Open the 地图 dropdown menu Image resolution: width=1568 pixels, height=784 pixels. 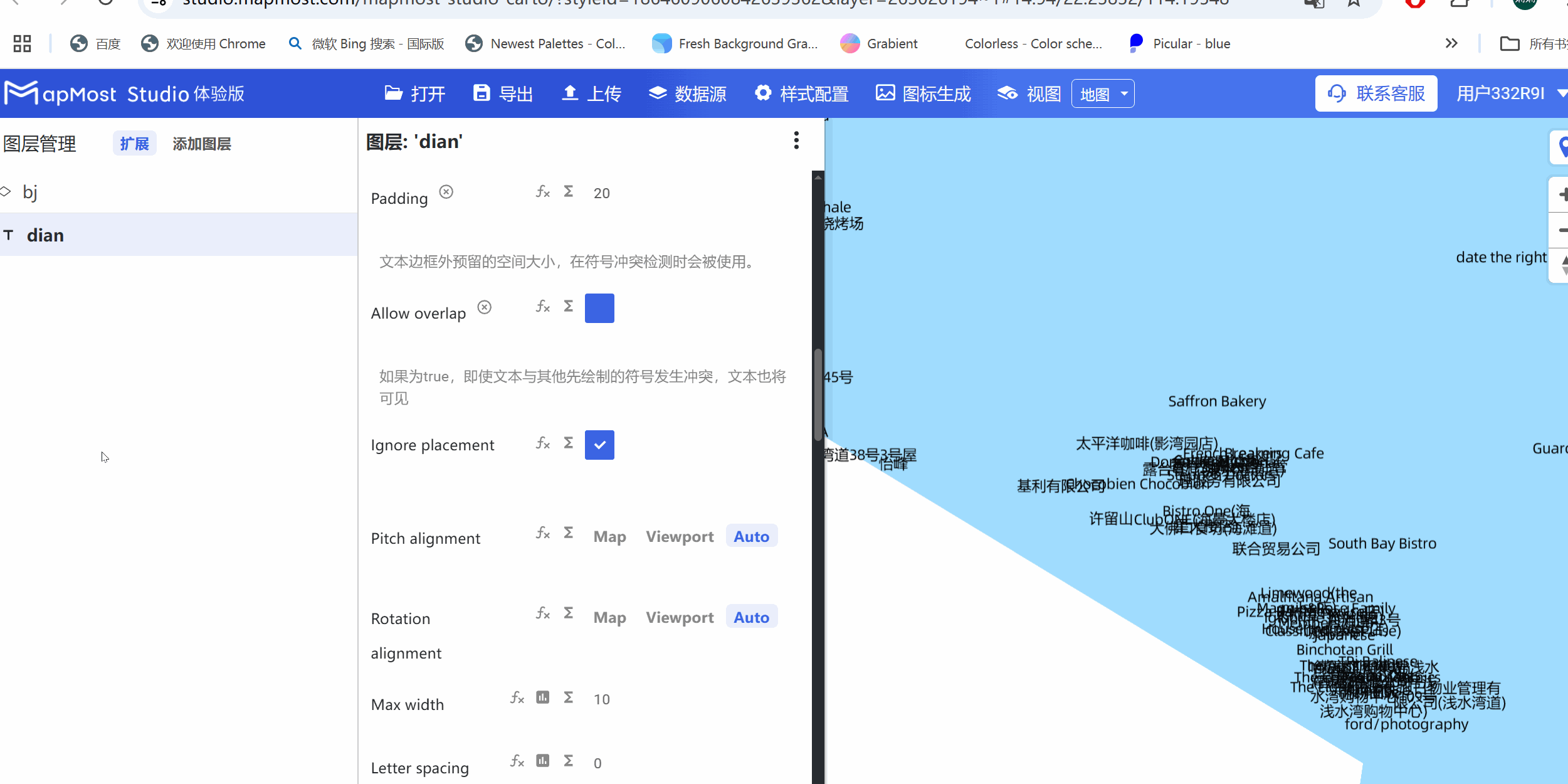pos(1102,93)
